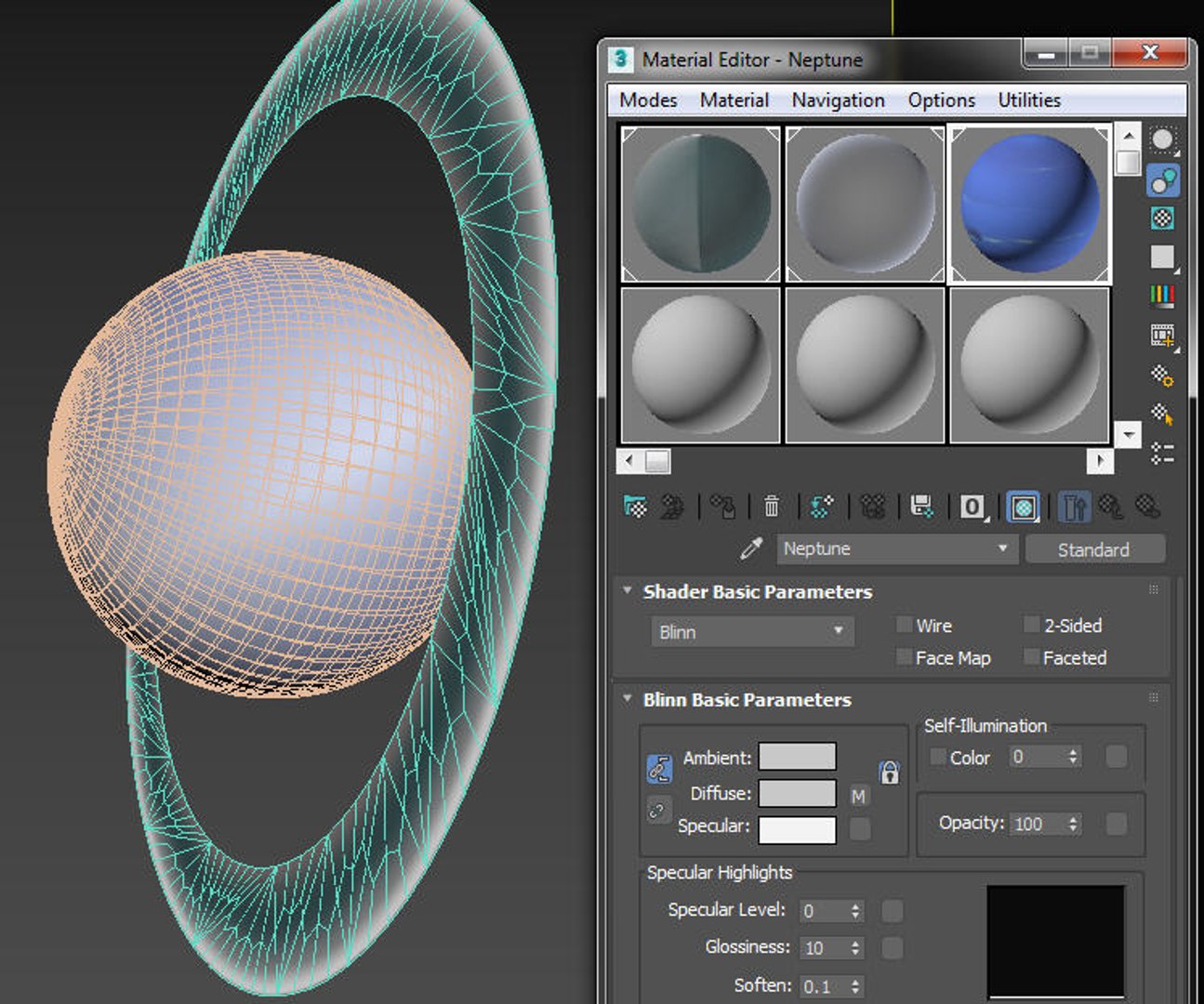Select the blue Neptune sample slot
1204x1004 pixels.
pyautogui.click(x=1029, y=204)
